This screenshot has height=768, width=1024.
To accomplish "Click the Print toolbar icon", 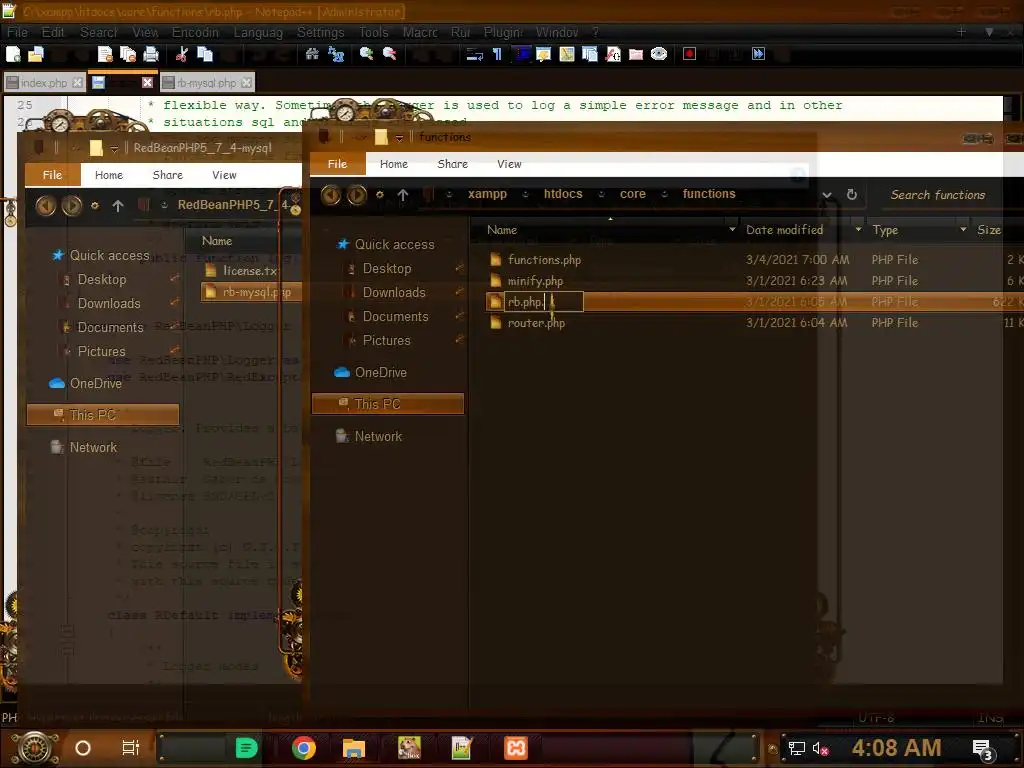I will (151, 54).
